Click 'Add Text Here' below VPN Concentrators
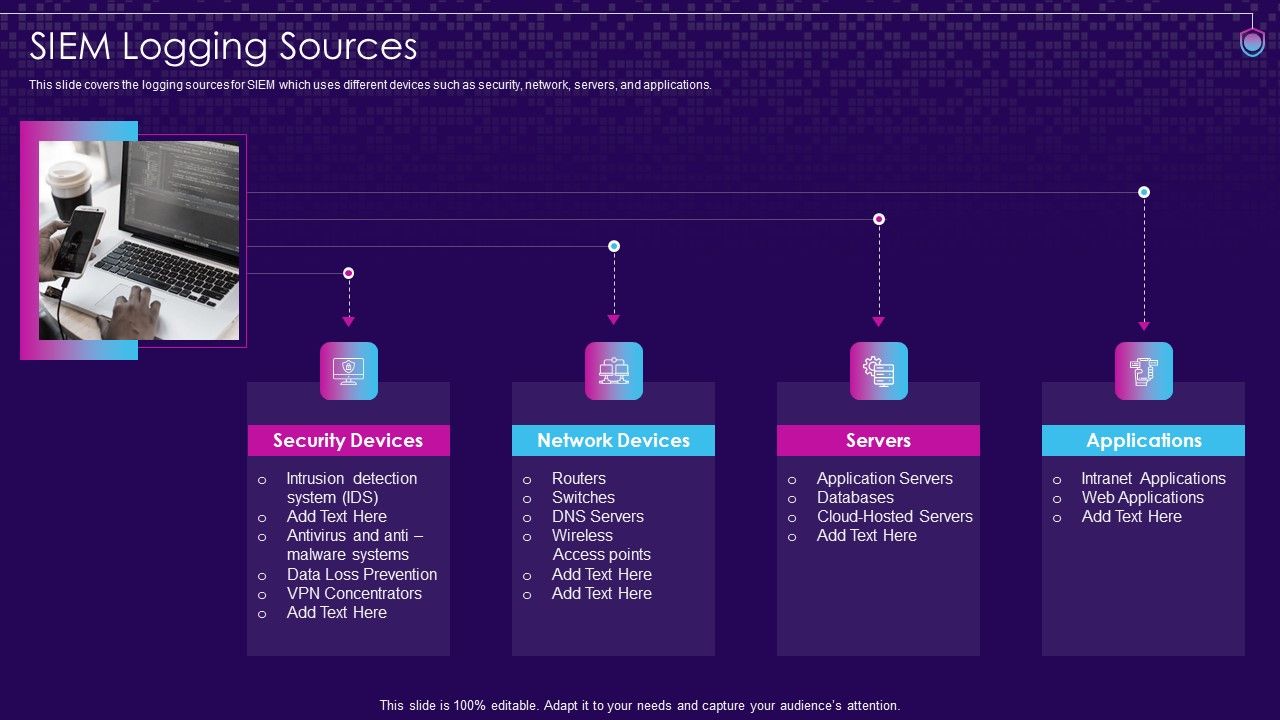The width and height of the screenshot is (1280, 720). [337, 612]
